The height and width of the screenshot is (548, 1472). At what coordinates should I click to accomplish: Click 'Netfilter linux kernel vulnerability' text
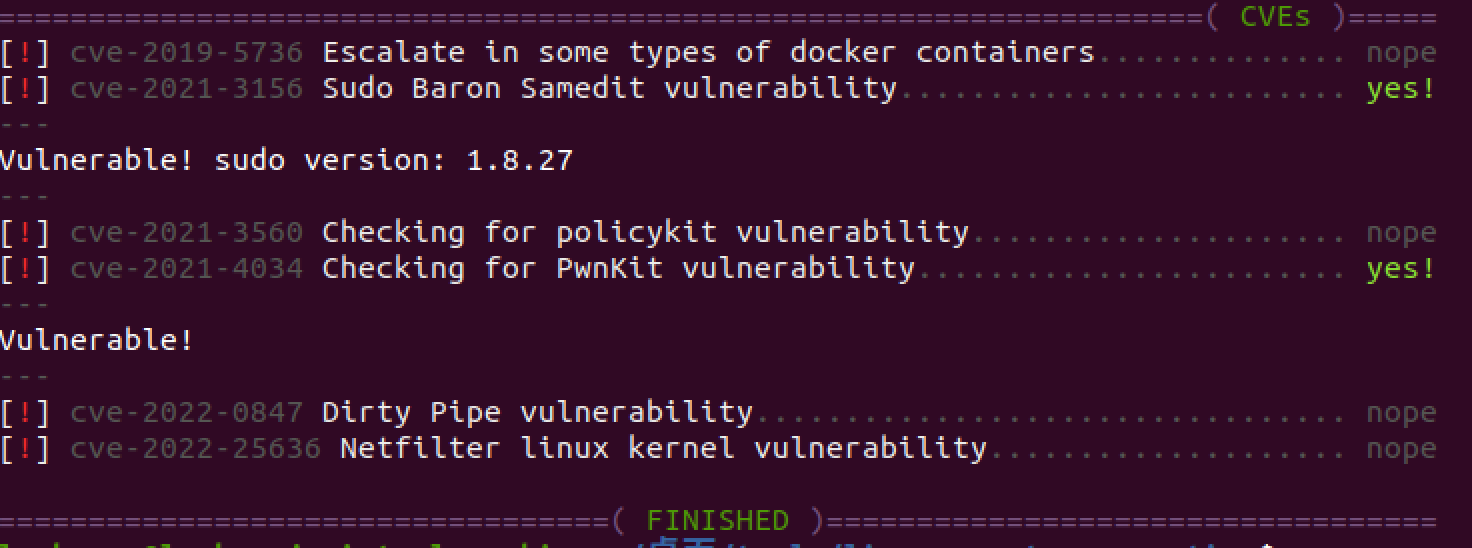pos(663,448)
